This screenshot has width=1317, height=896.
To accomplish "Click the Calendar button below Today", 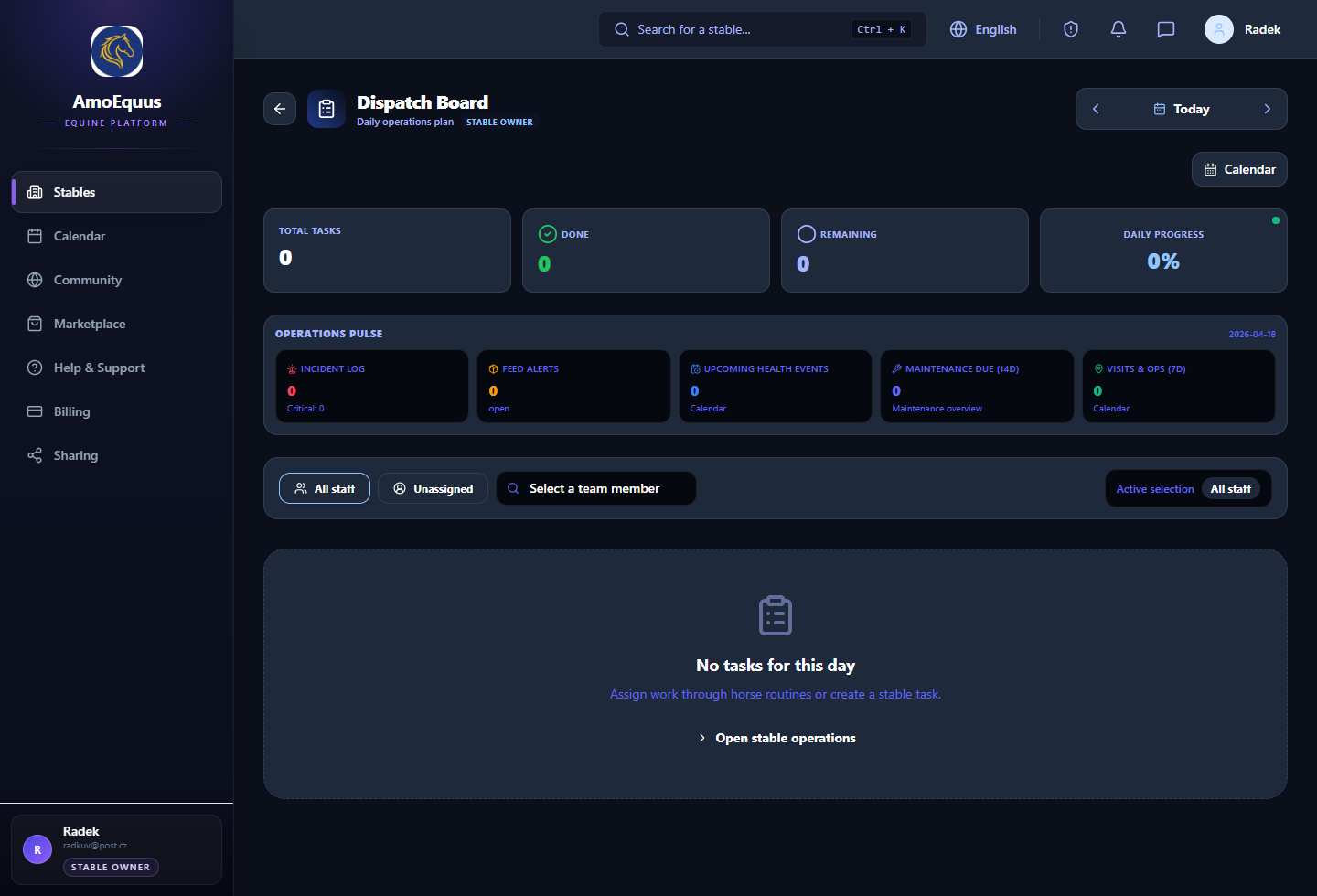I will pyautogui.click(x=1239, y=169).
